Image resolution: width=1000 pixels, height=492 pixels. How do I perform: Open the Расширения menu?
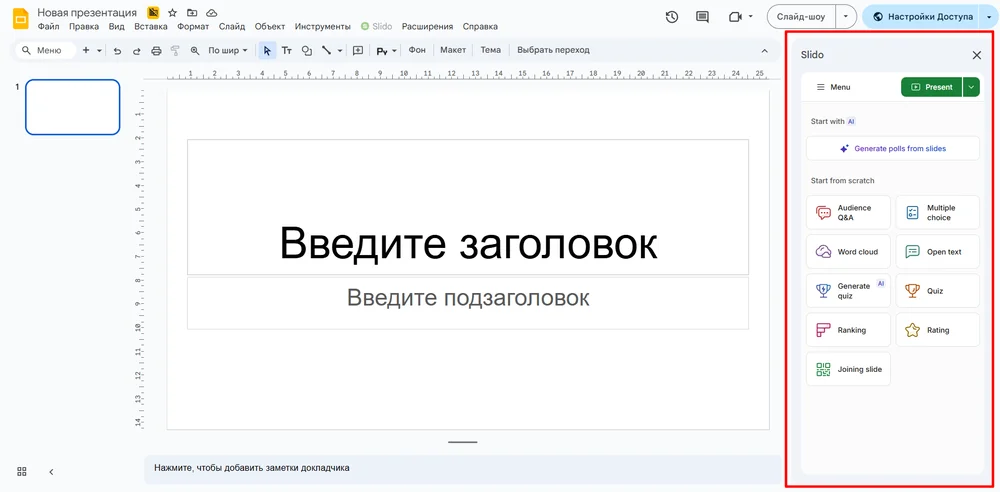(x=427, y=27)
